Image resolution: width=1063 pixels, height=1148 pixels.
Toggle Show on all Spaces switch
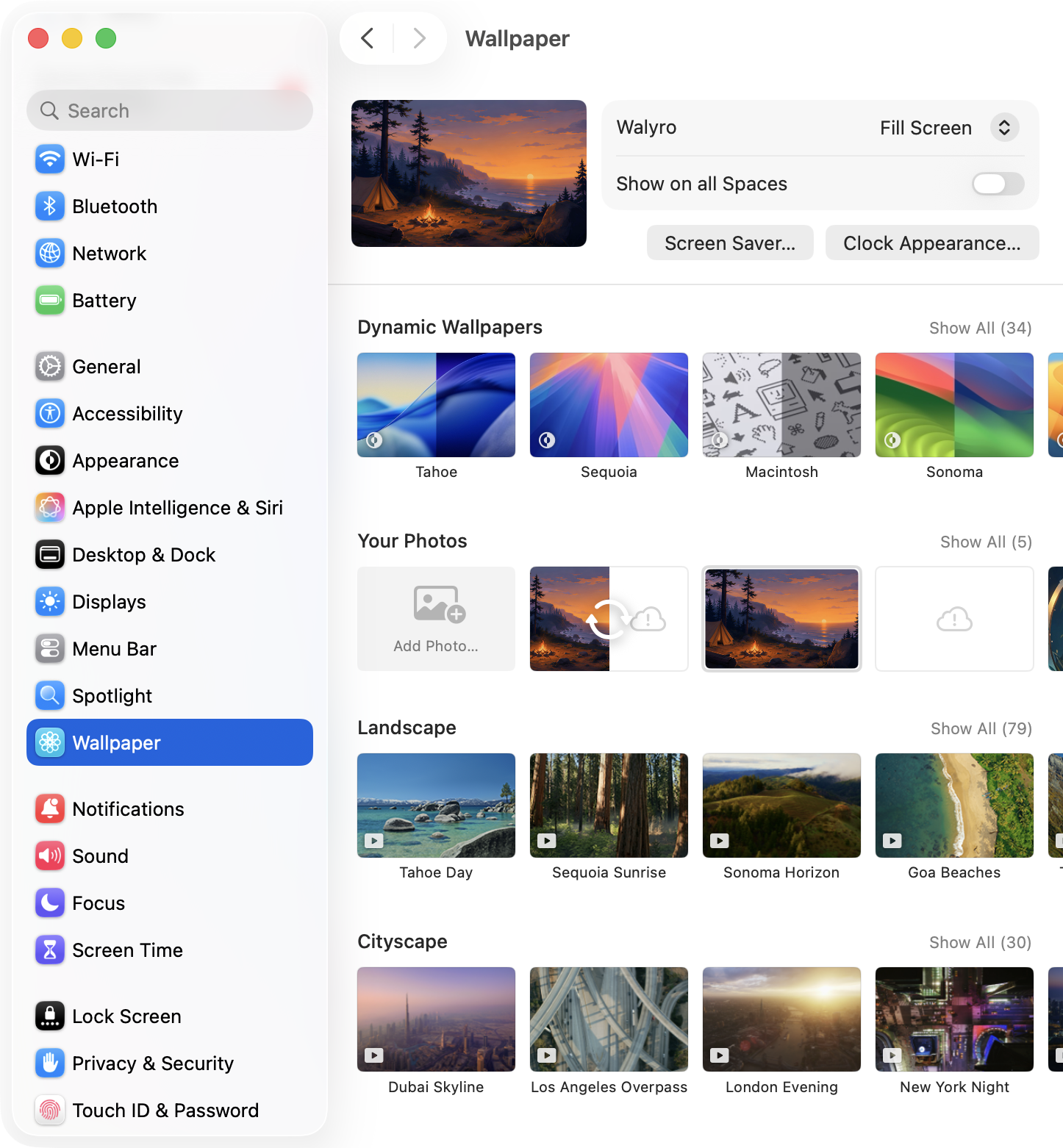click(998, 184)
